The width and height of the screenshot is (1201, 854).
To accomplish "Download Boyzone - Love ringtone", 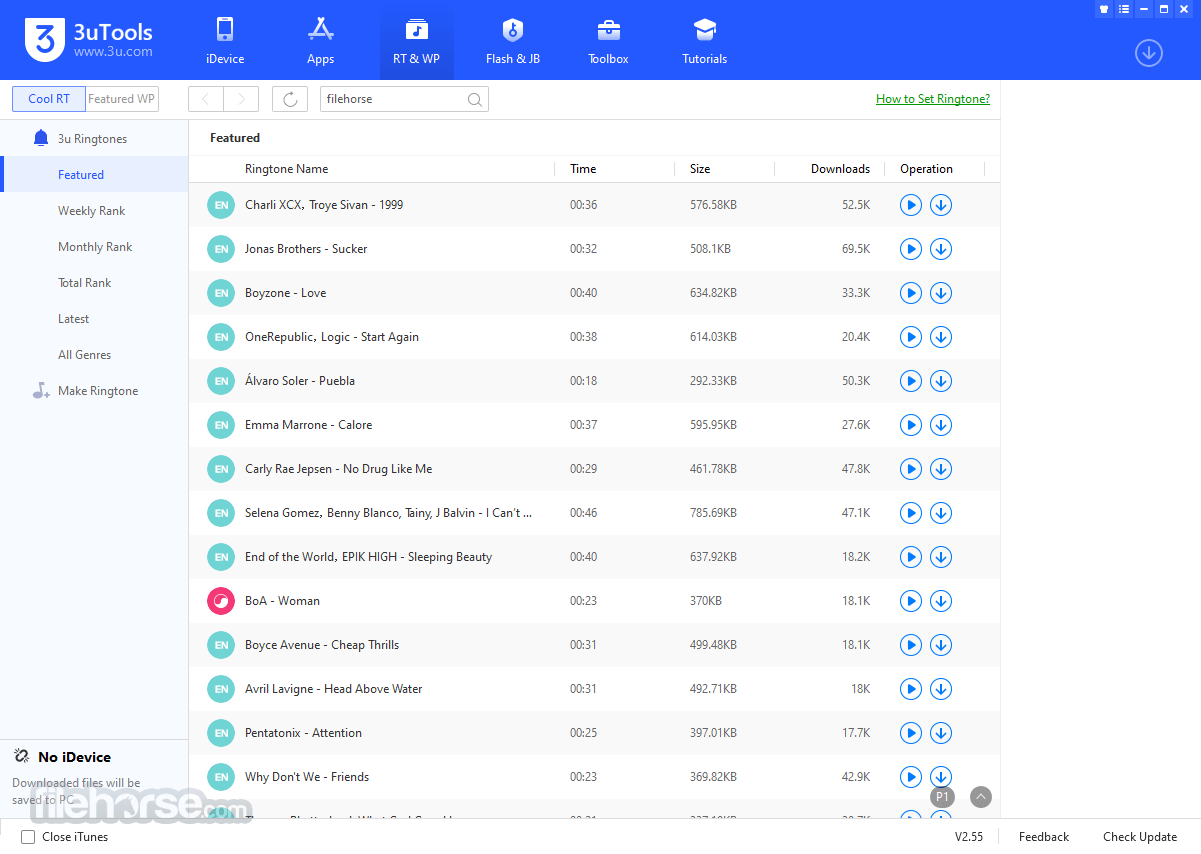I will [941, 293].
